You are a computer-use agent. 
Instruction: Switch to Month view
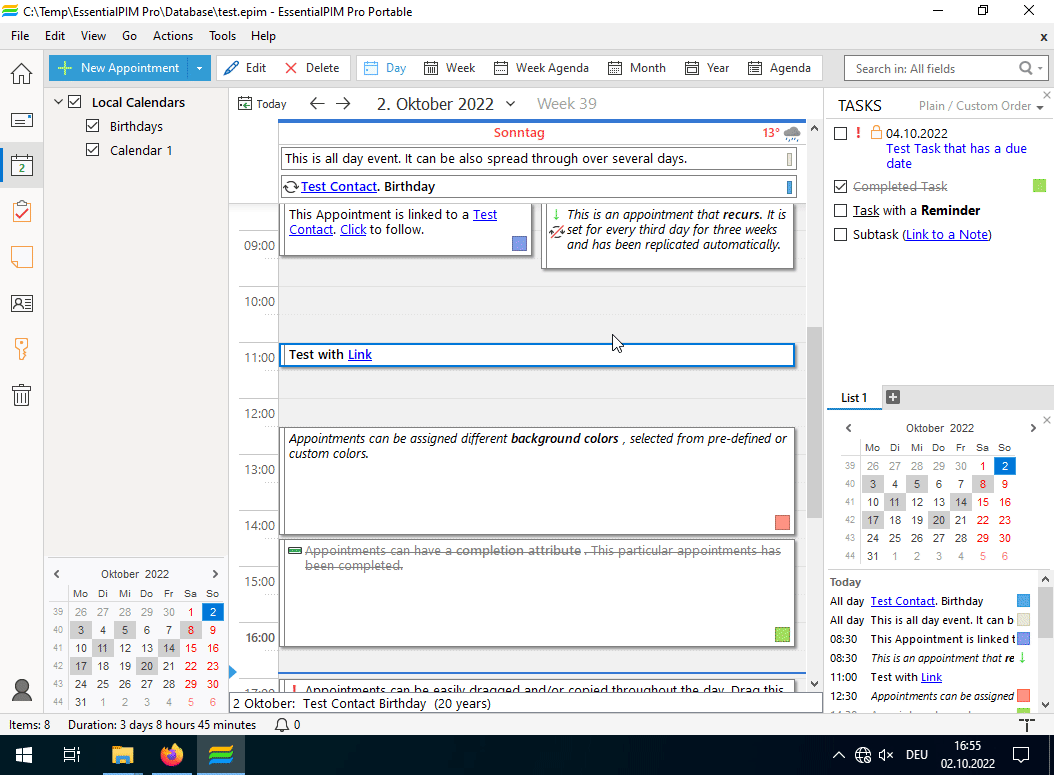pyautogui.click(x=637, y=68)
